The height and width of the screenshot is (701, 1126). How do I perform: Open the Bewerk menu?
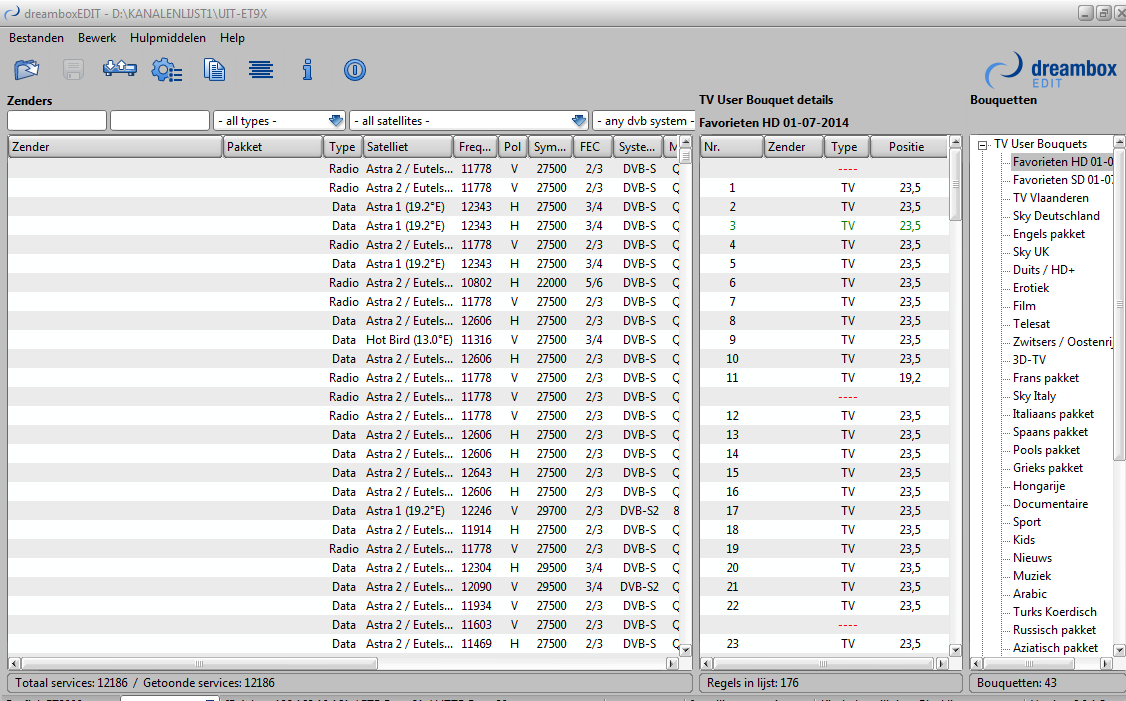point(97,38)
